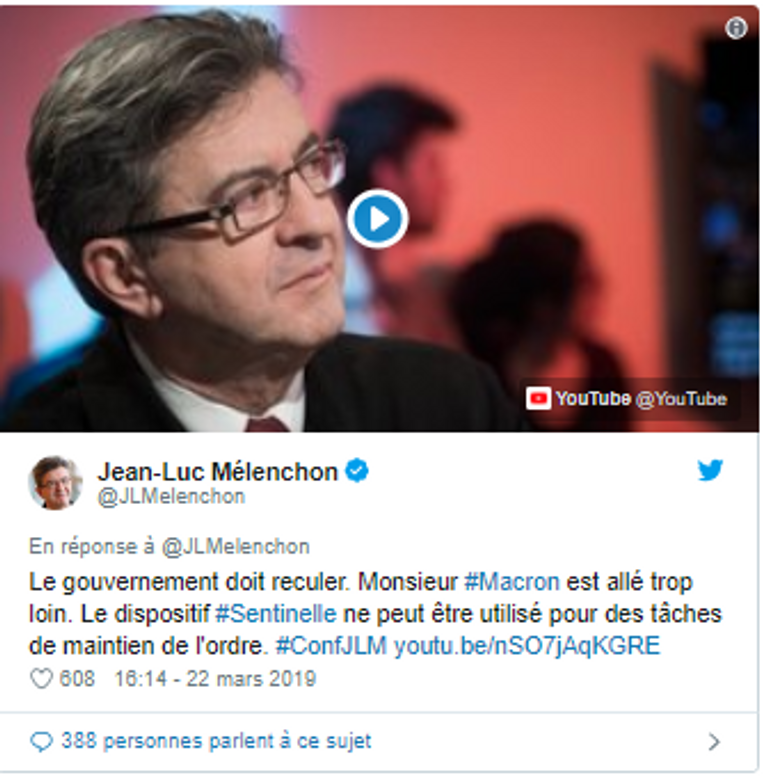Open the 16:14 - 22 mars 2019 timestamp
Screen dimensions: 768x779
click(215, 679)
